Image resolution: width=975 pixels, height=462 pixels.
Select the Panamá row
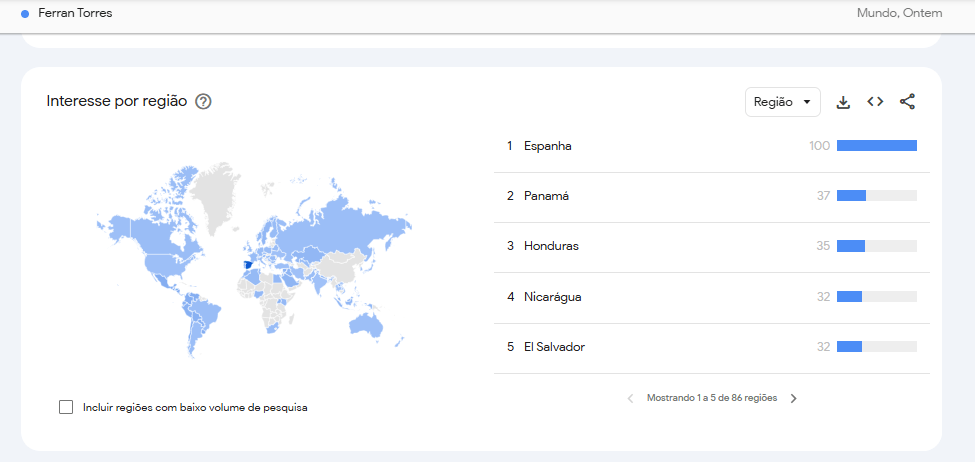(712, 196)
